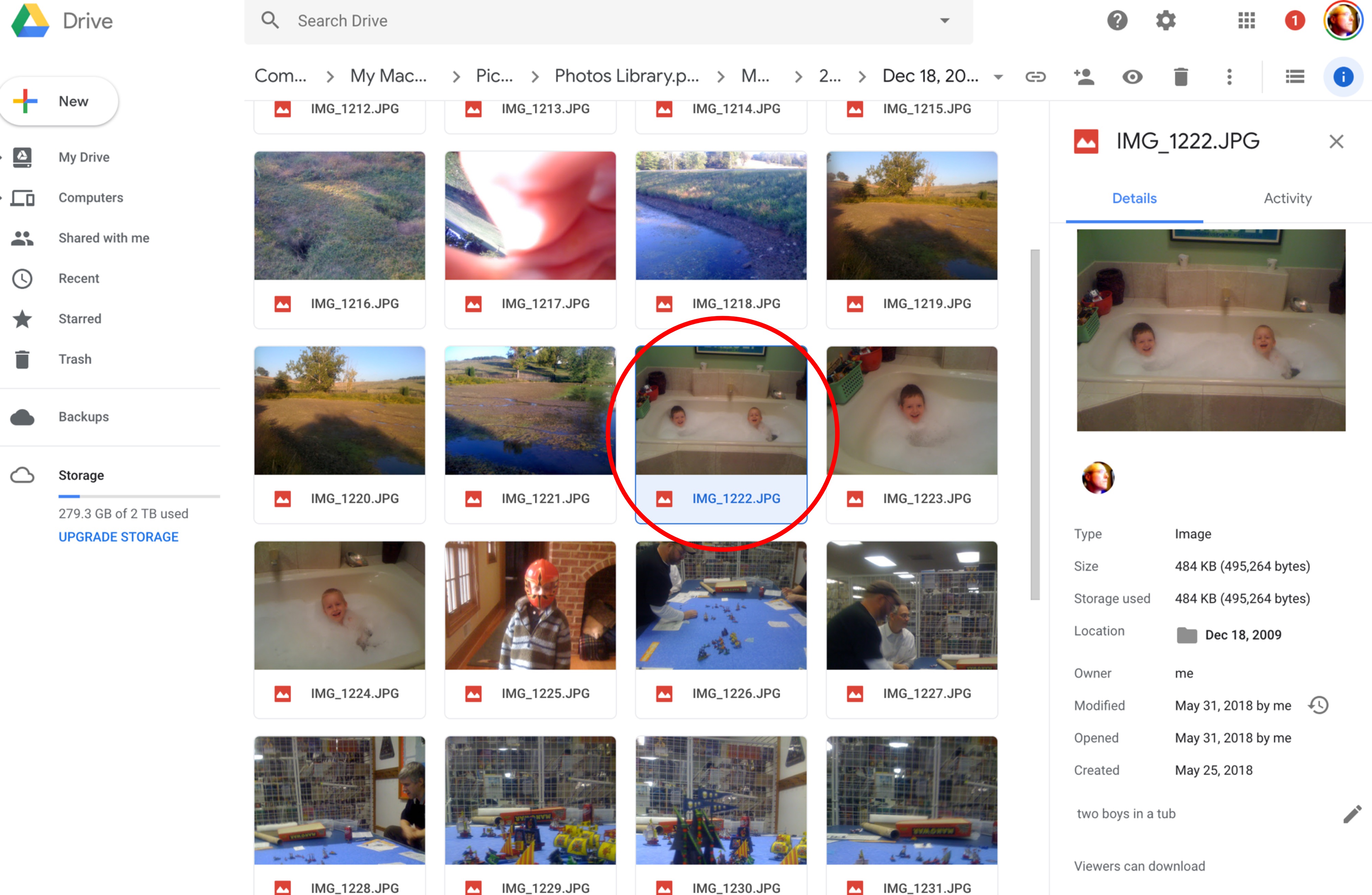Expand the My Drive tree arrow
1372x895 pixels.
pos(2,157)
